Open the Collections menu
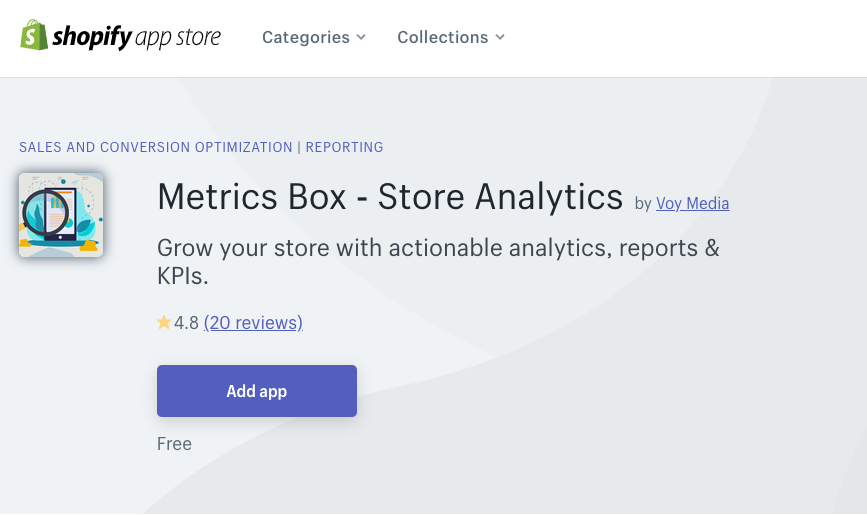This screenshot has height=515, width=867. pos(451,37)
